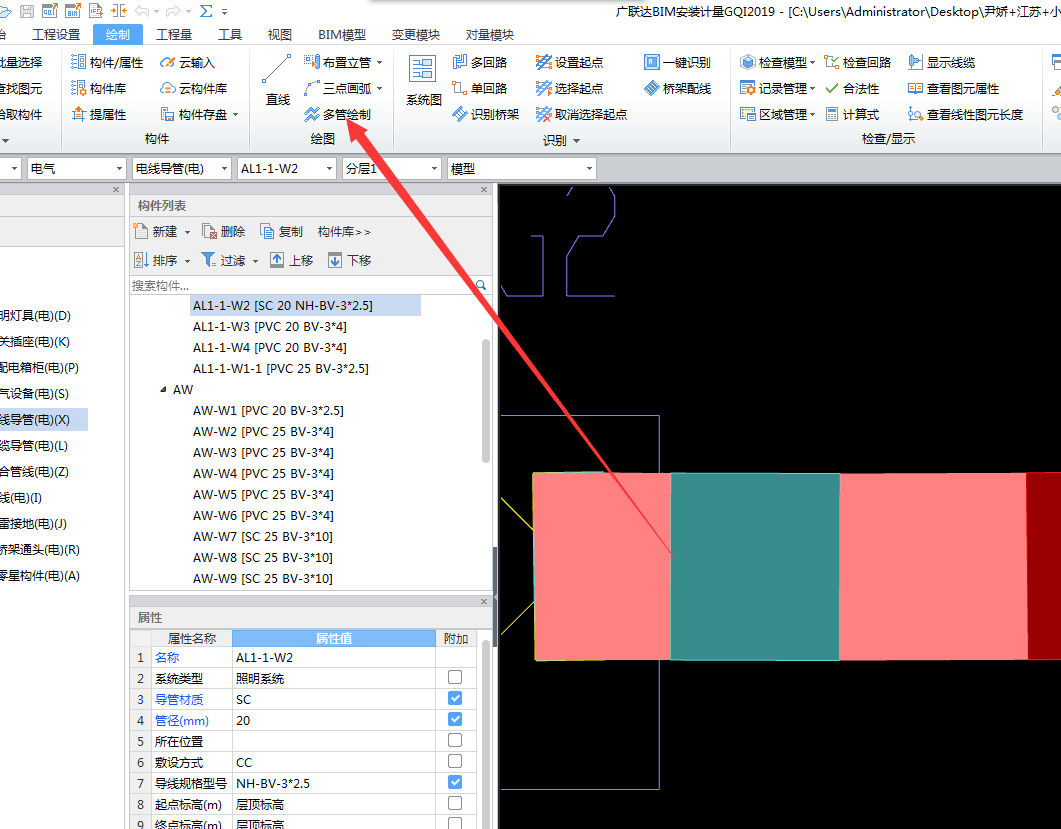
Task: Click 复制 in component list
Action: pyautogui.click(x=281, y=231)
